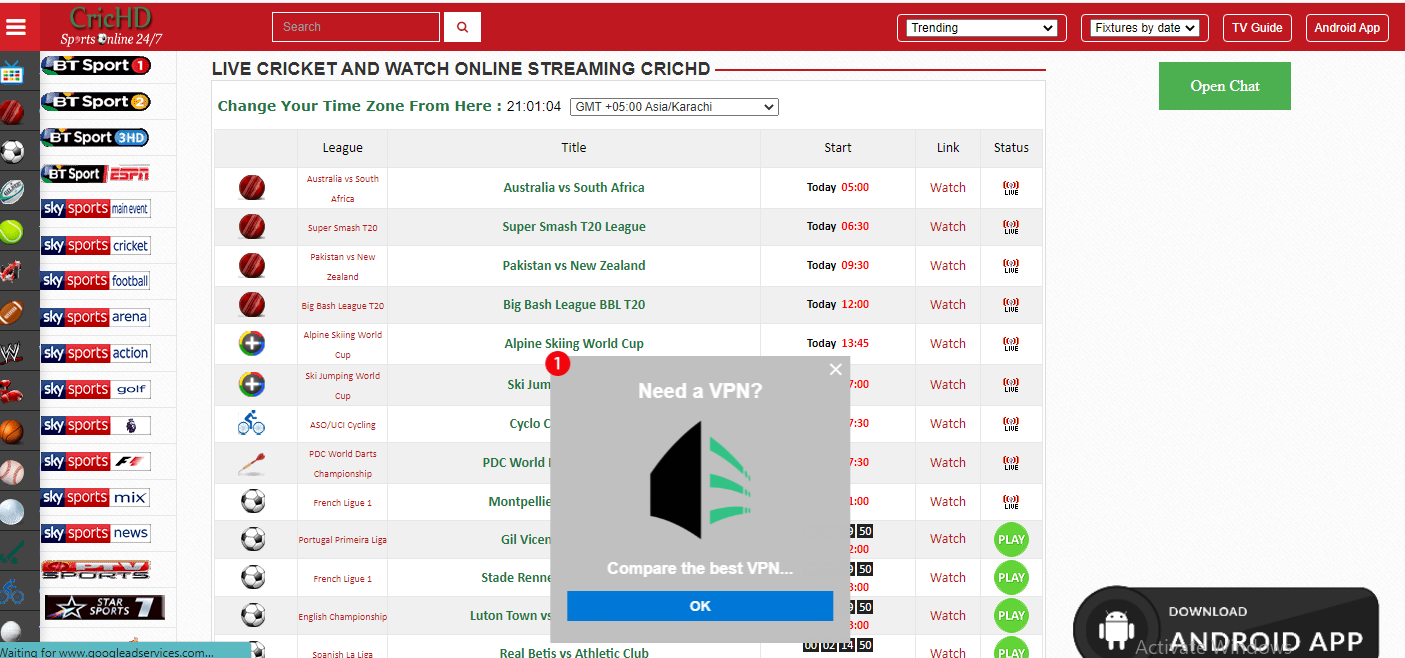Click the LIVE status icon for Australia vs South Africa
This screenshot has height=658, width=1405.
pos(1011,188)
